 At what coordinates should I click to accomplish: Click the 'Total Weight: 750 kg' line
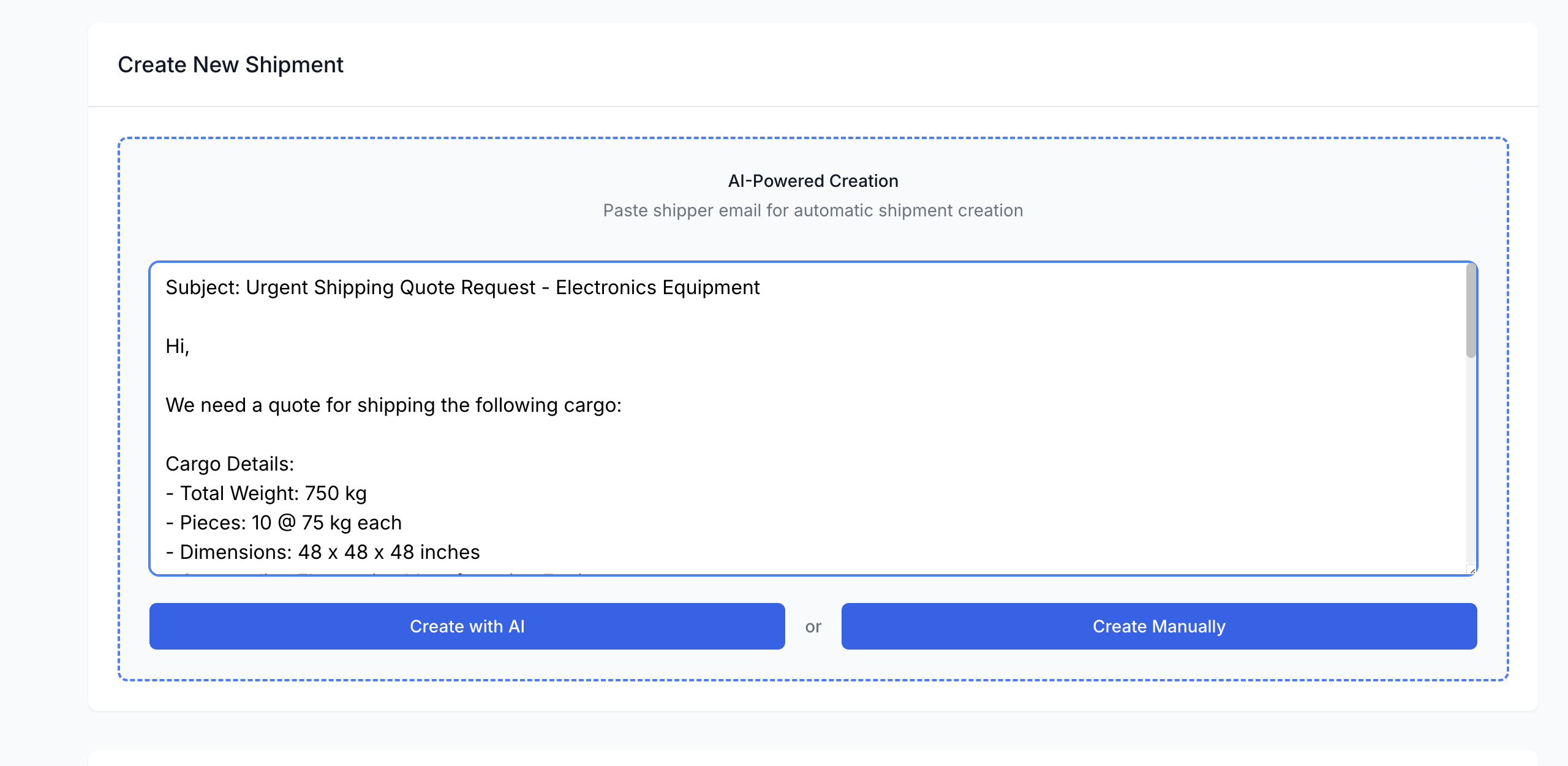point(273,493)
